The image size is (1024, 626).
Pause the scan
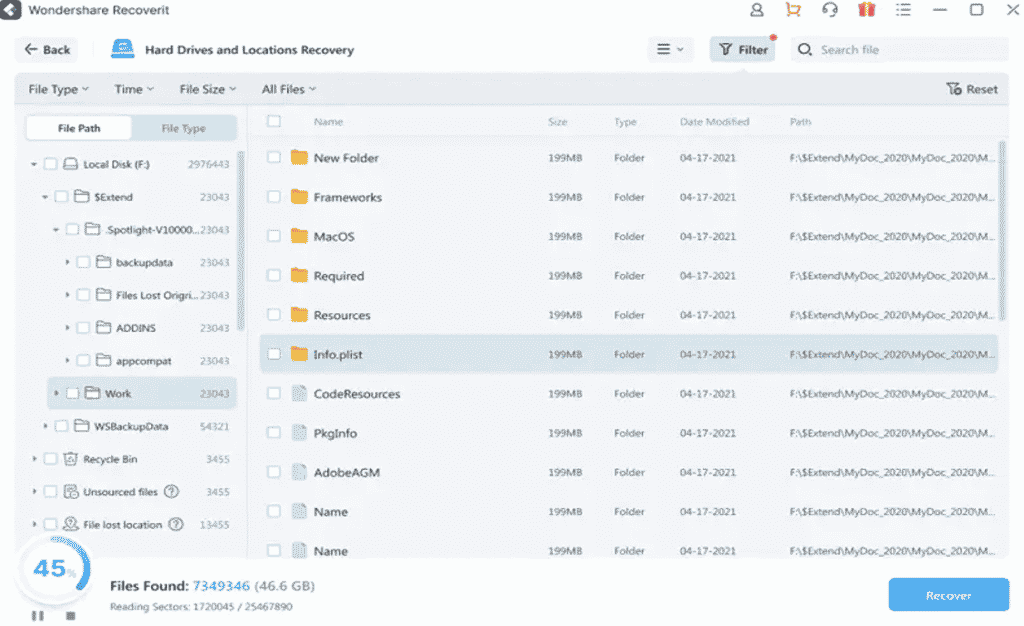click(x=38, y=616)
